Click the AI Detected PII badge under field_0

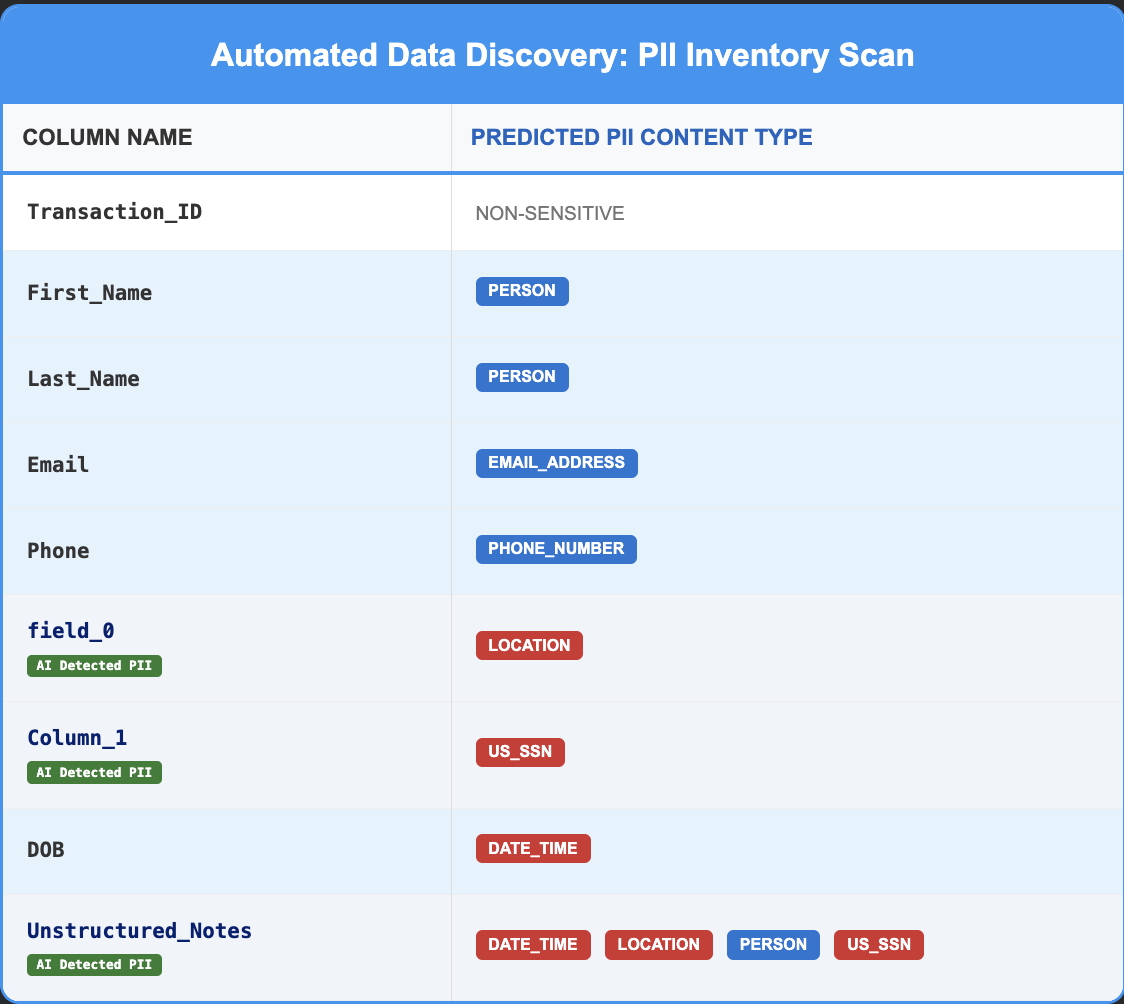(94, 665)
